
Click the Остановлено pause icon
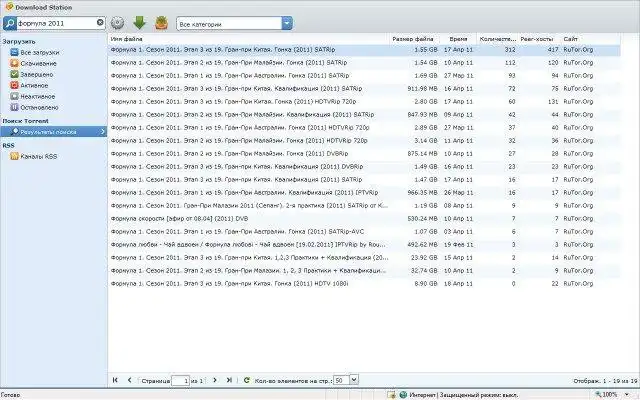[14, 107]
